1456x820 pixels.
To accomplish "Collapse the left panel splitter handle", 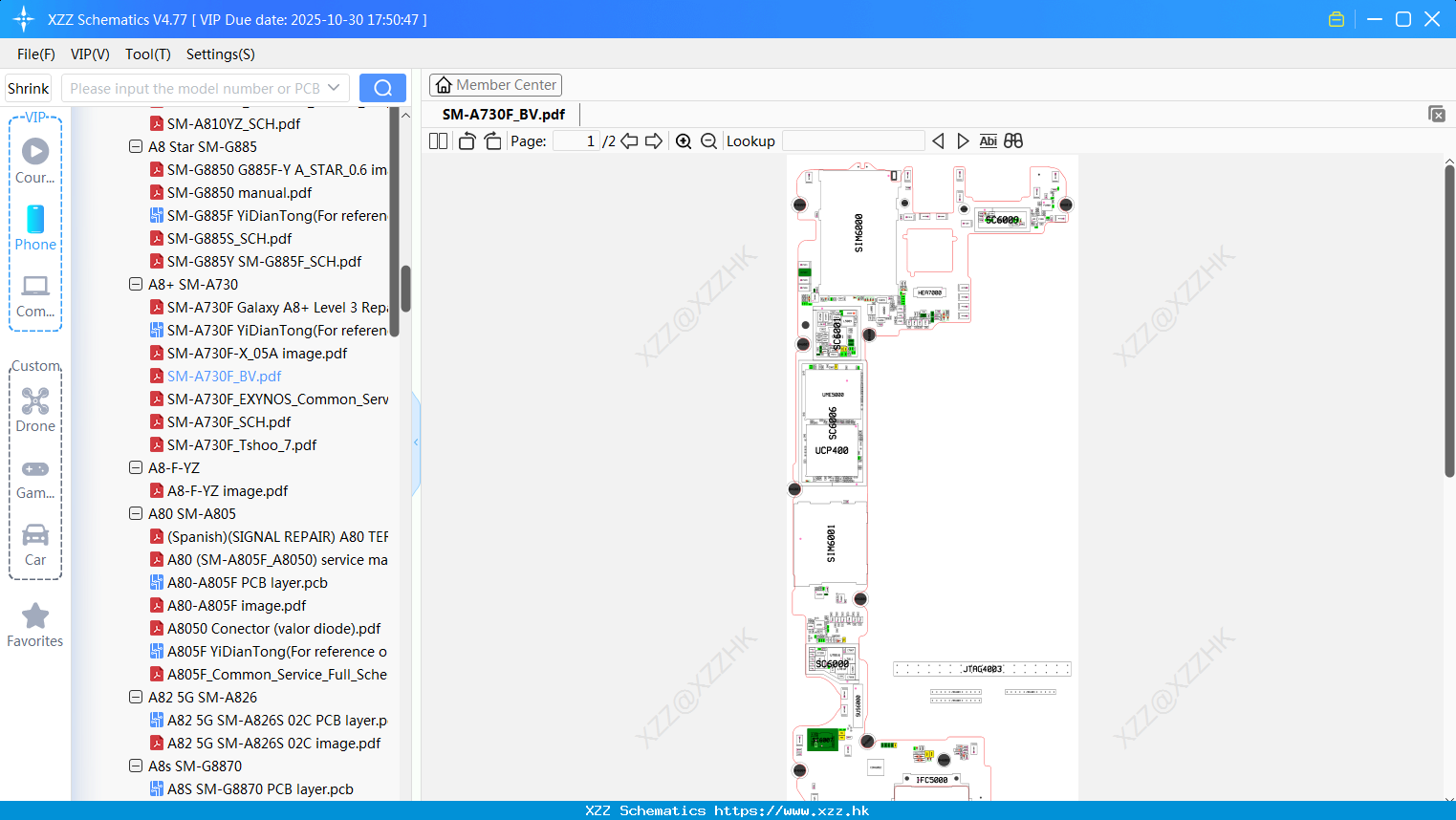I will [x=416, y=442].
